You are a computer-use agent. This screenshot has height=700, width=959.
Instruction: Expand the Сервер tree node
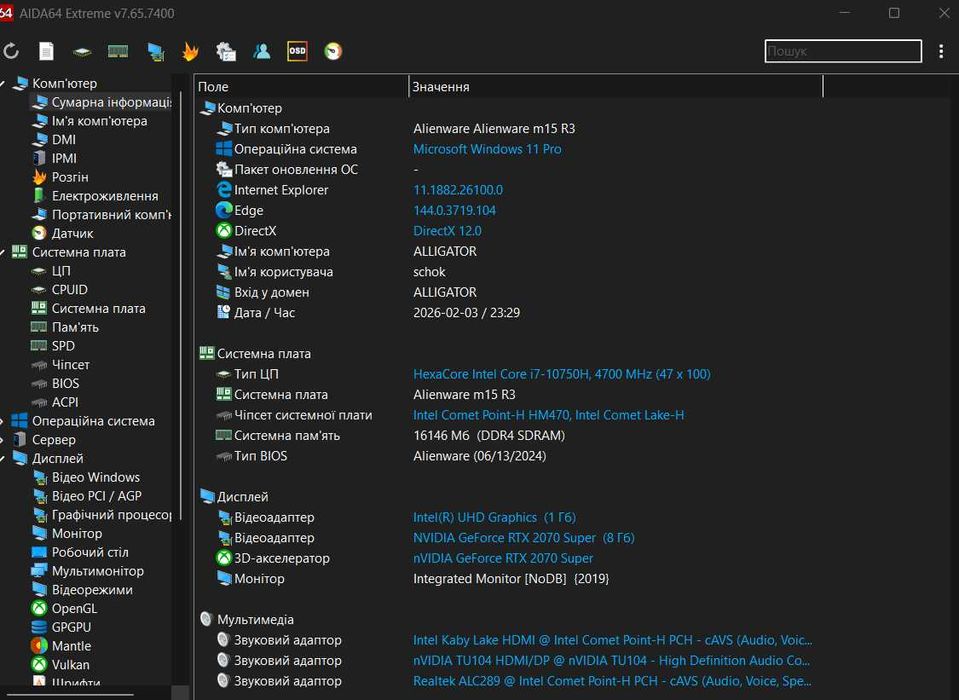[x=2, y=440]
